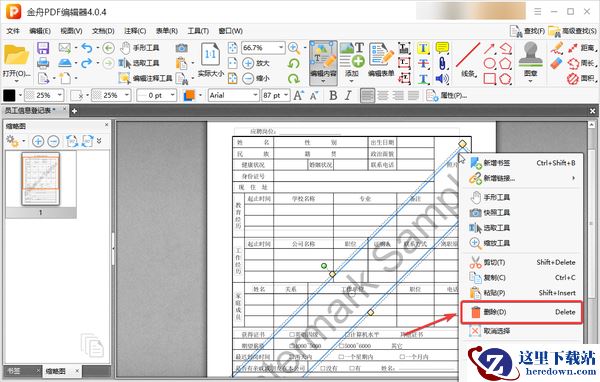This screenshot has width=600, height=382.
Task: Open the 注释(C) menu
Action: (135, 31)
